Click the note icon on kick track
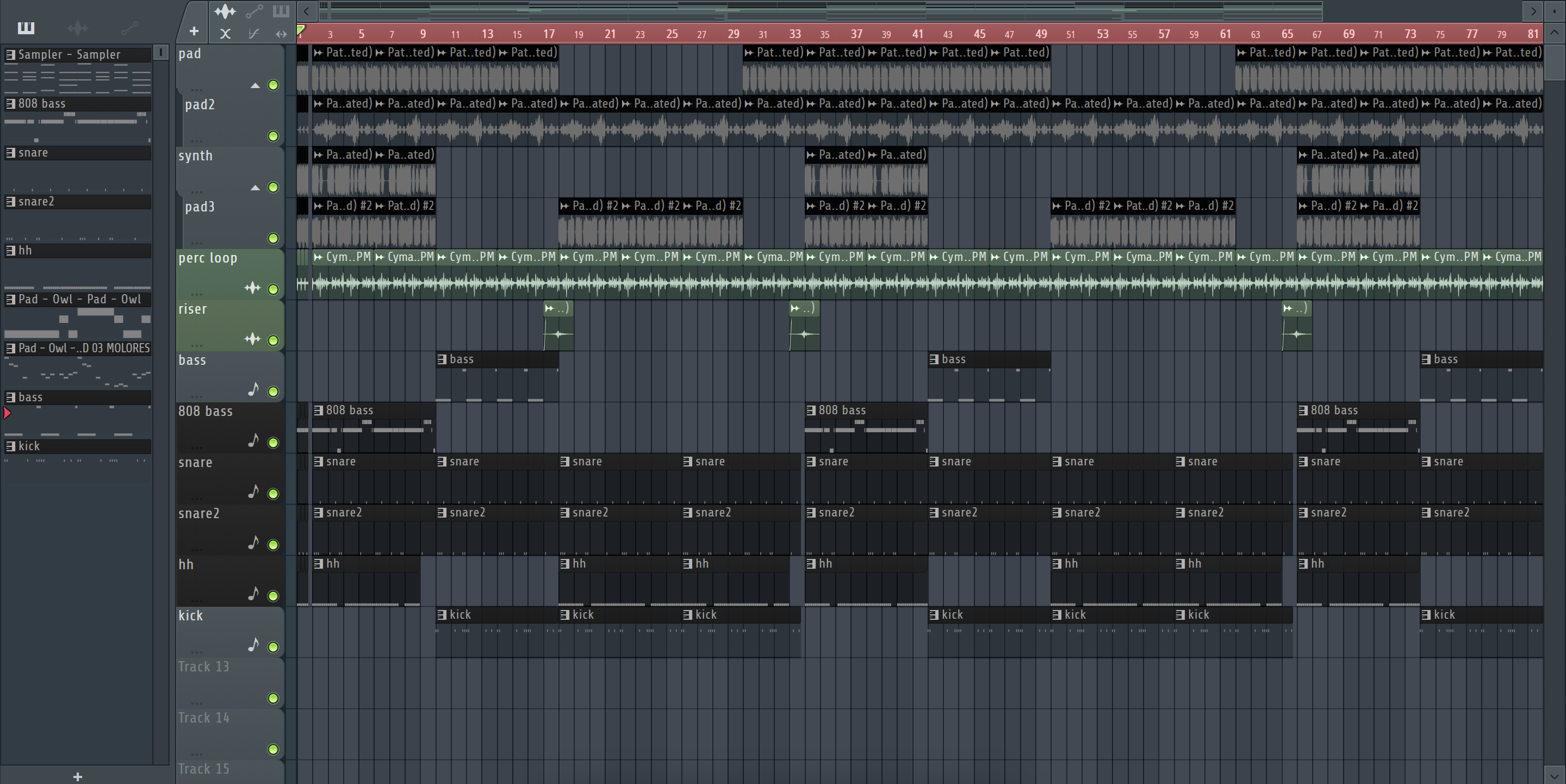Screen dimensions: 1566x784 click(253, 644)
